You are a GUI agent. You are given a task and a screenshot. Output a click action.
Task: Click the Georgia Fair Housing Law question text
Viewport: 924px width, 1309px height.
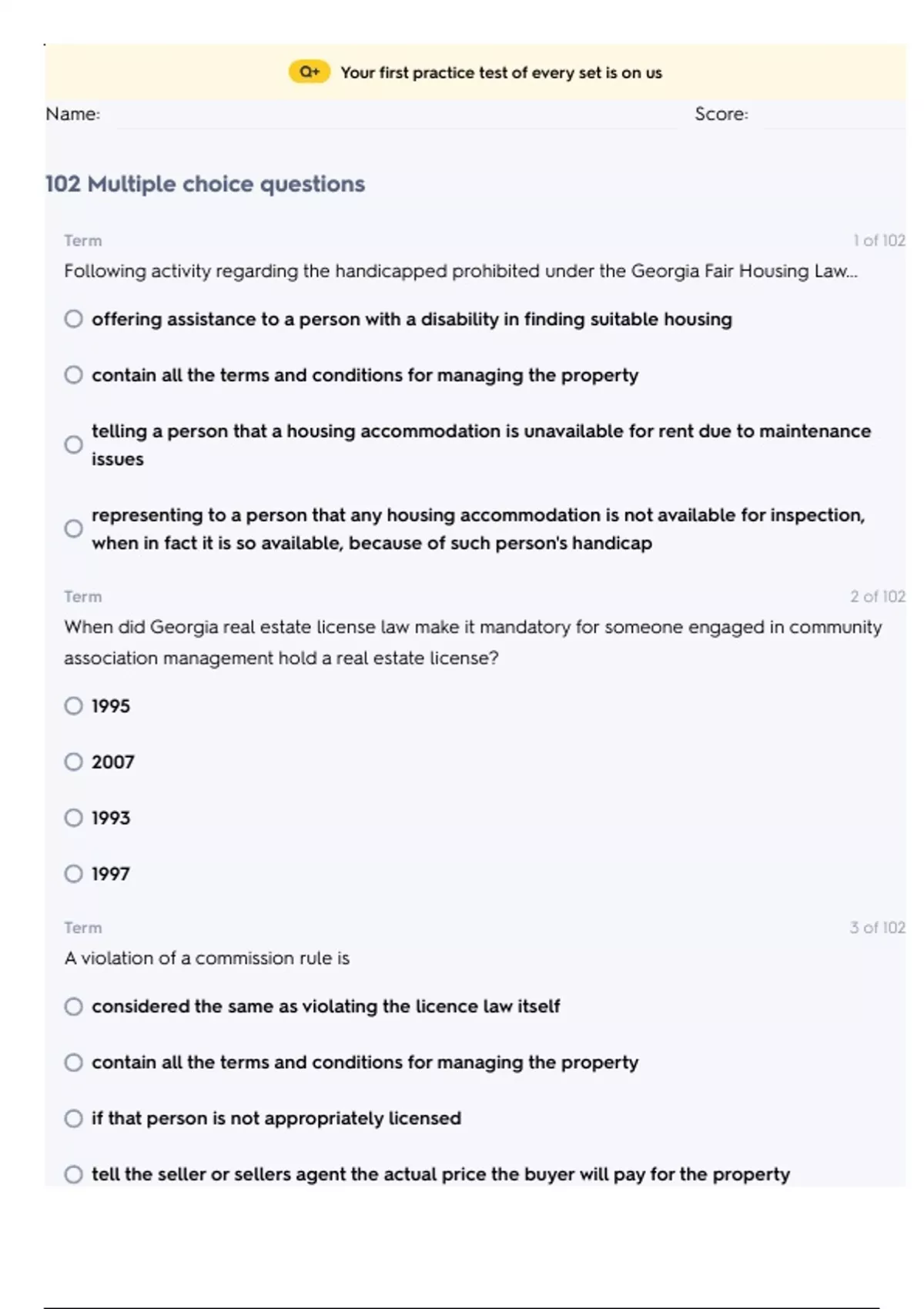(x=460, y=271)
